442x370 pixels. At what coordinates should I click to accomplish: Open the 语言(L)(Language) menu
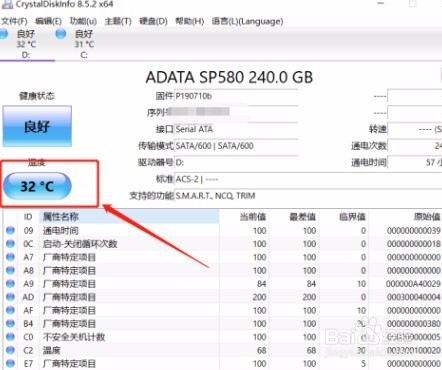coord(247,21)
